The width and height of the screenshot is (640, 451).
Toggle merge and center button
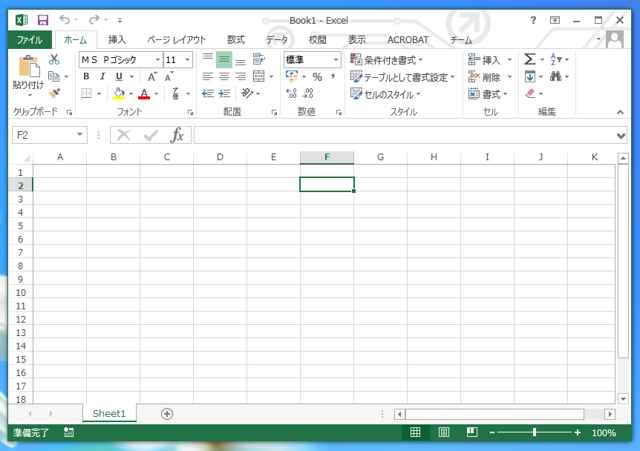pyautogui.click(x=259, y=76)
